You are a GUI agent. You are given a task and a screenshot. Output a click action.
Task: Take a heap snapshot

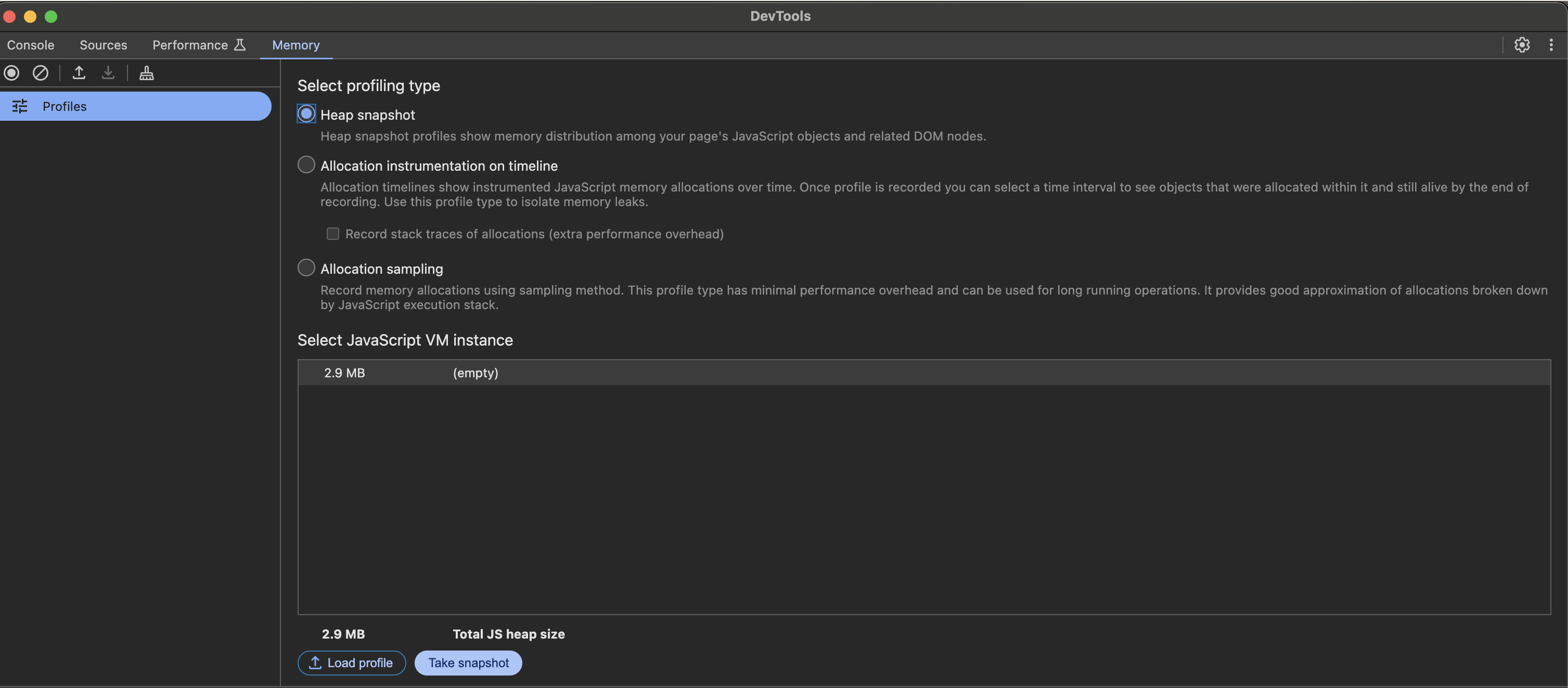468,663
